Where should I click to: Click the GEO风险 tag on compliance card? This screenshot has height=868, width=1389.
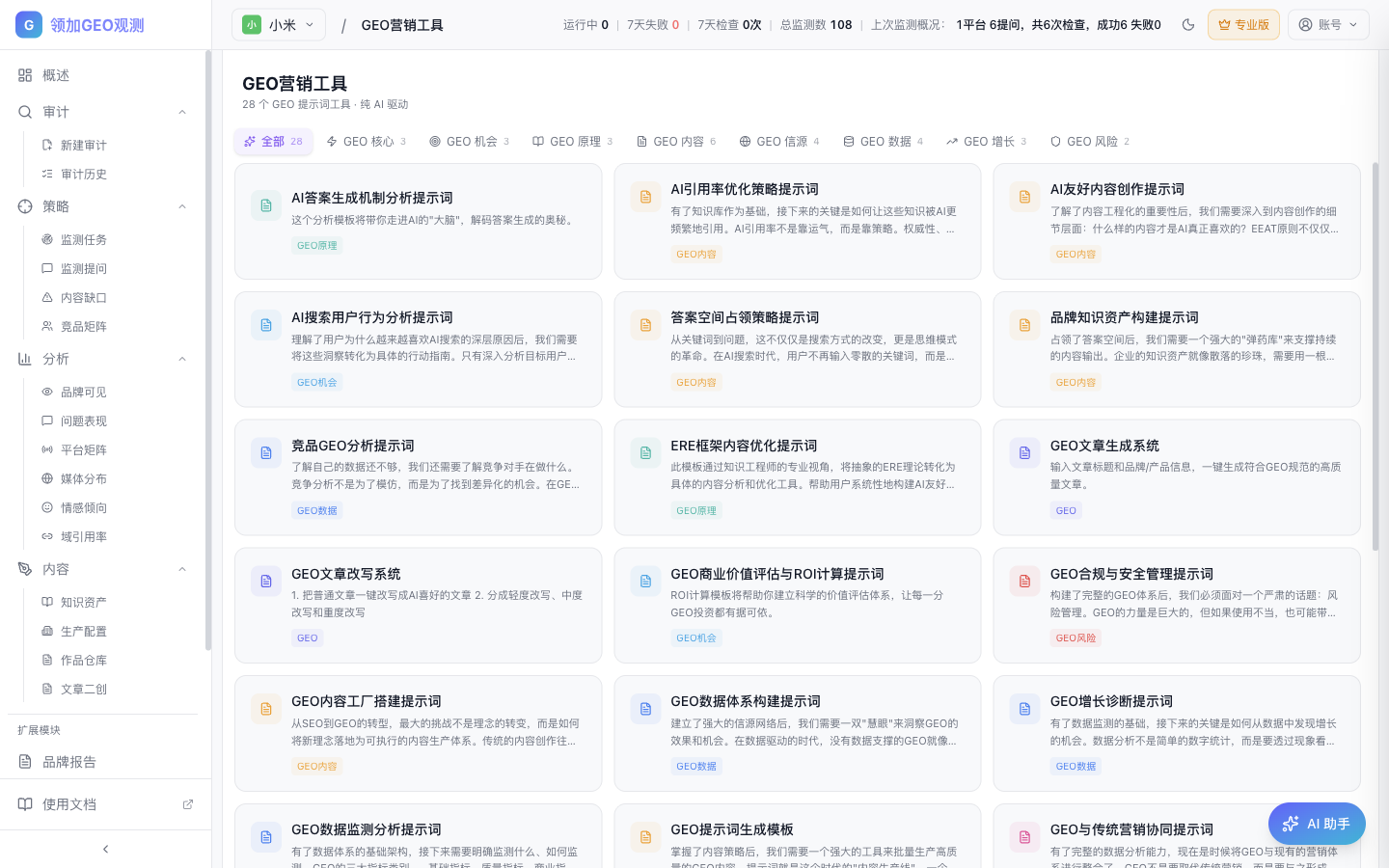[x=1076, y=637]
